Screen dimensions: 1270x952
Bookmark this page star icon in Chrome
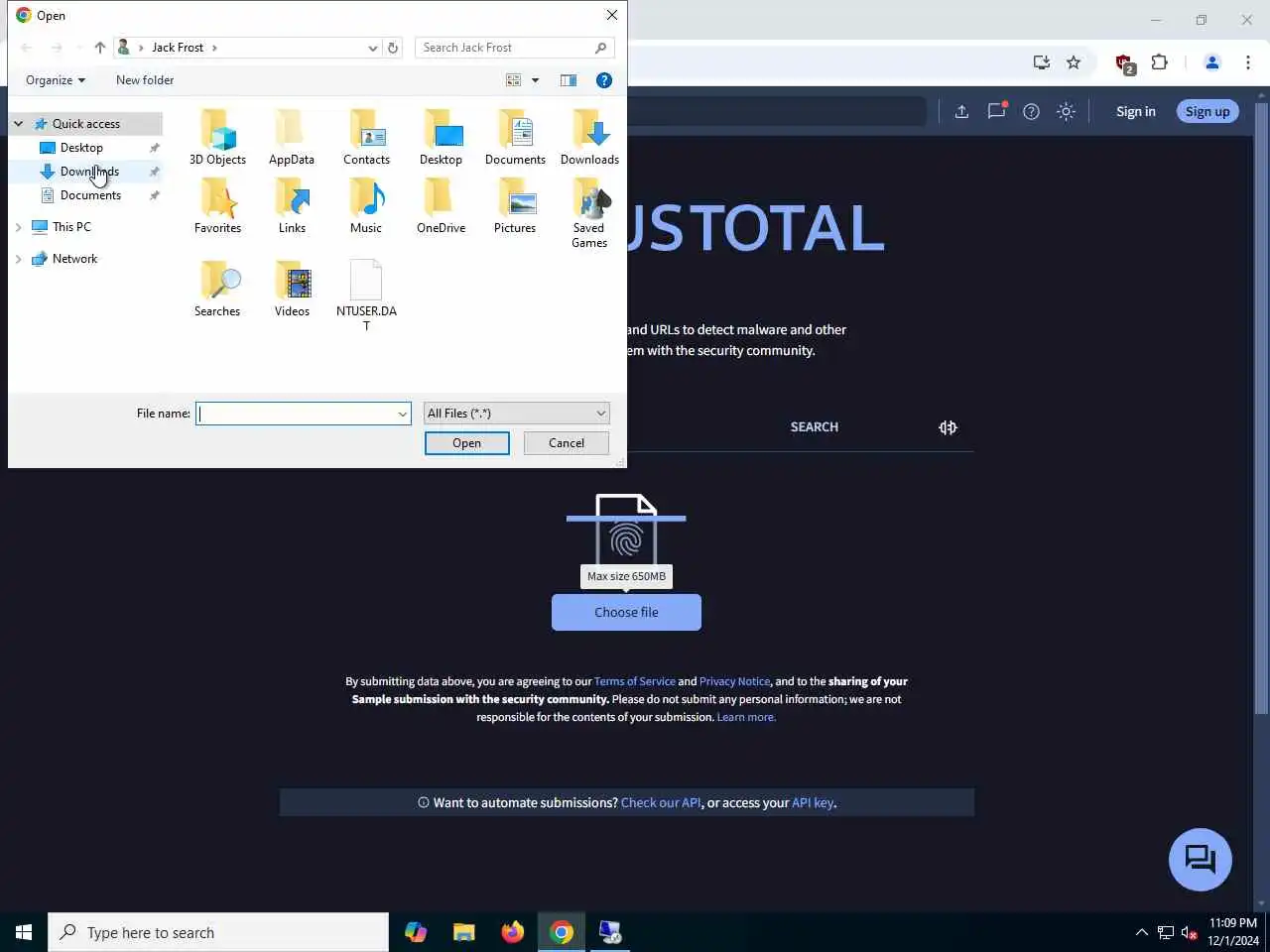(x=1074, y=62)
